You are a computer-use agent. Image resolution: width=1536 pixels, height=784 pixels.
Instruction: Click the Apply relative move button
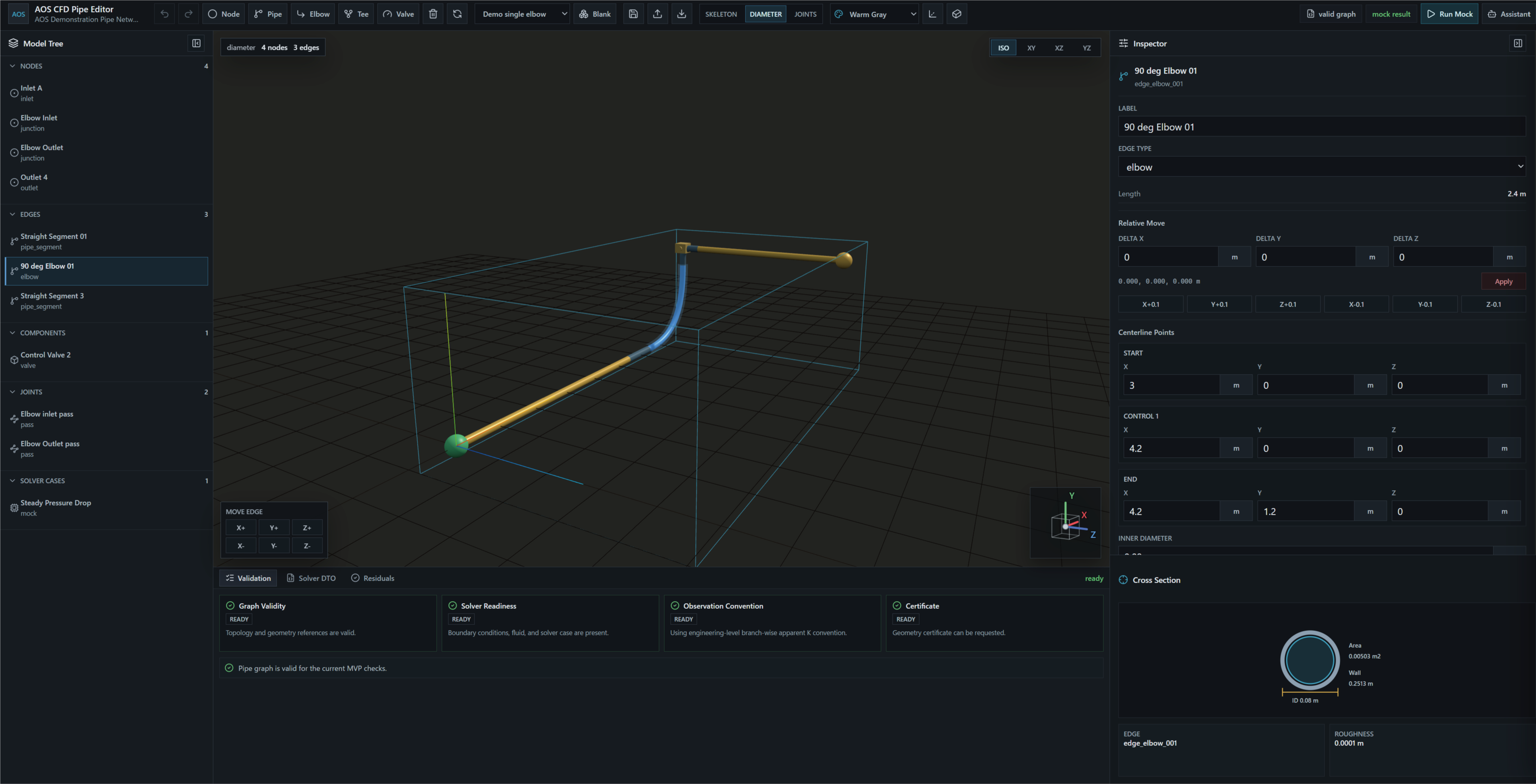tap(1503, 281)
